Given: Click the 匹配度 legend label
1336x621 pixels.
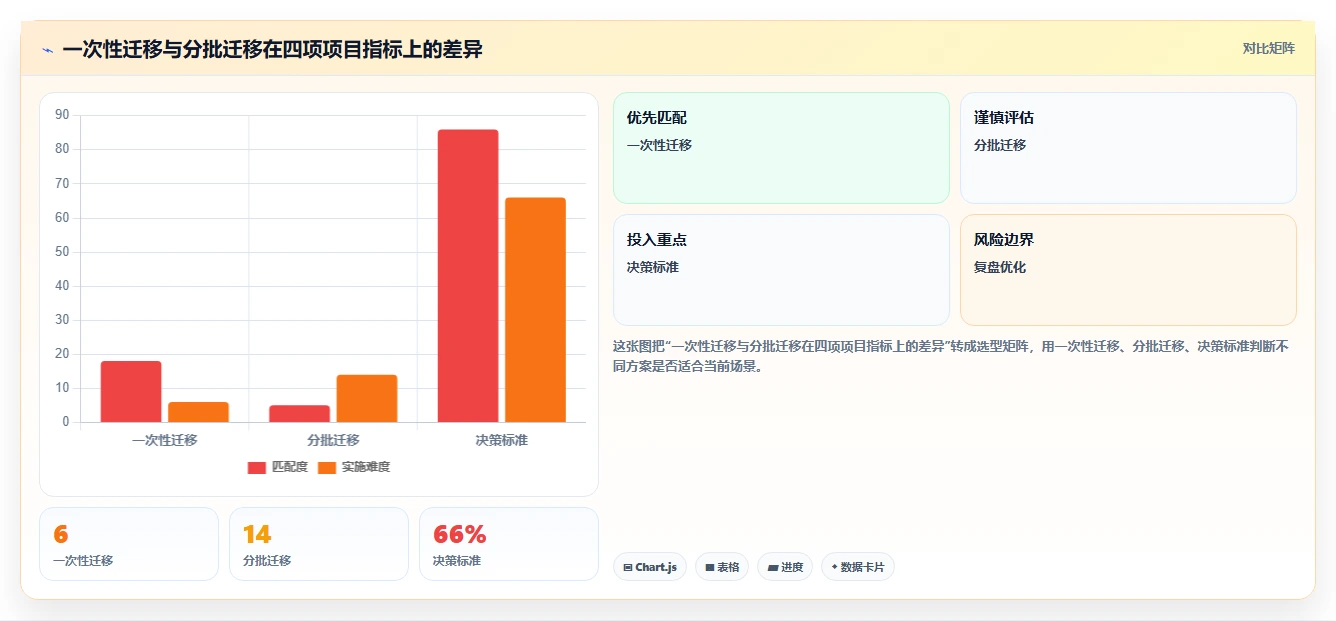Looking at the screenshot, I should pos(290,467).
